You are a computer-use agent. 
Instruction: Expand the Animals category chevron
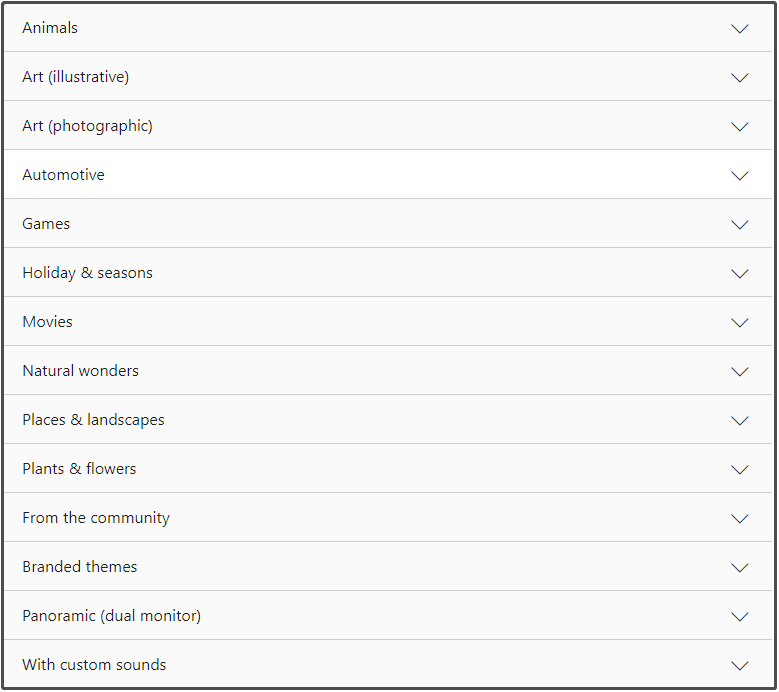pos(739,29)
